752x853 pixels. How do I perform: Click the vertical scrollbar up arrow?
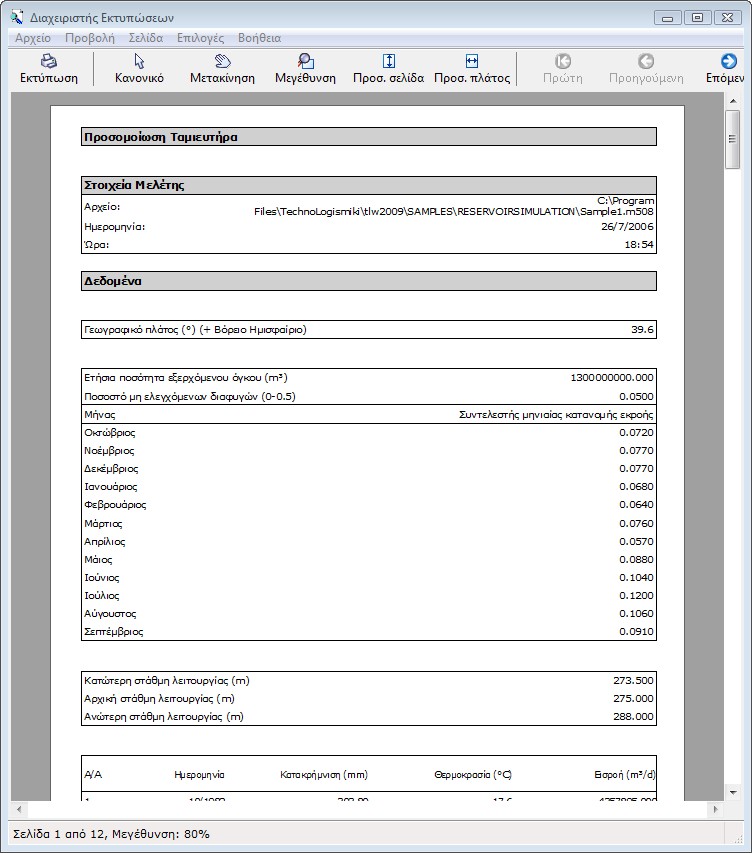(x=733, y=102)
